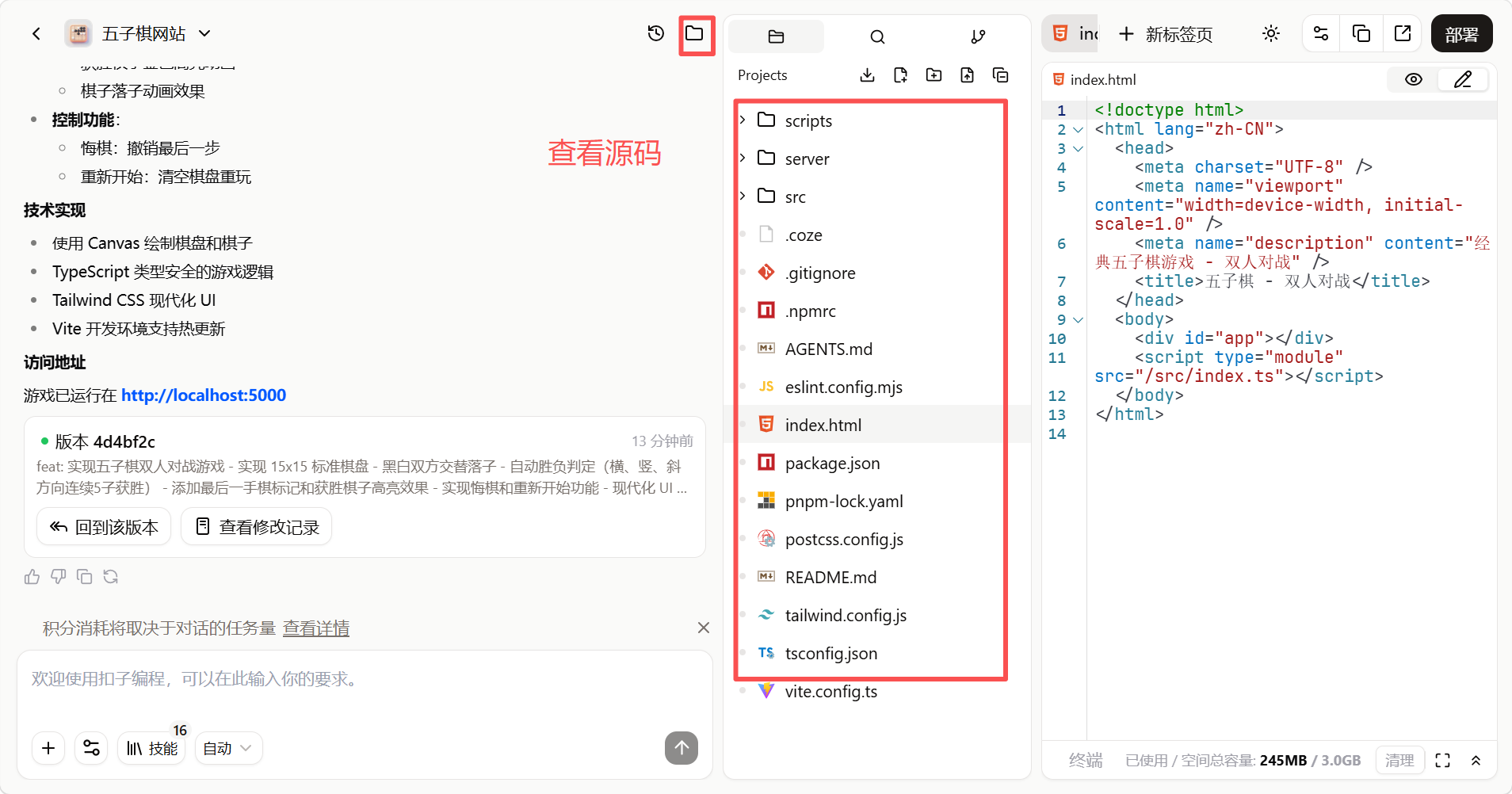This screenshot has height=794, width=1512.
Task: Click the 部署 deploy button
Action: tap(1461, 34)
